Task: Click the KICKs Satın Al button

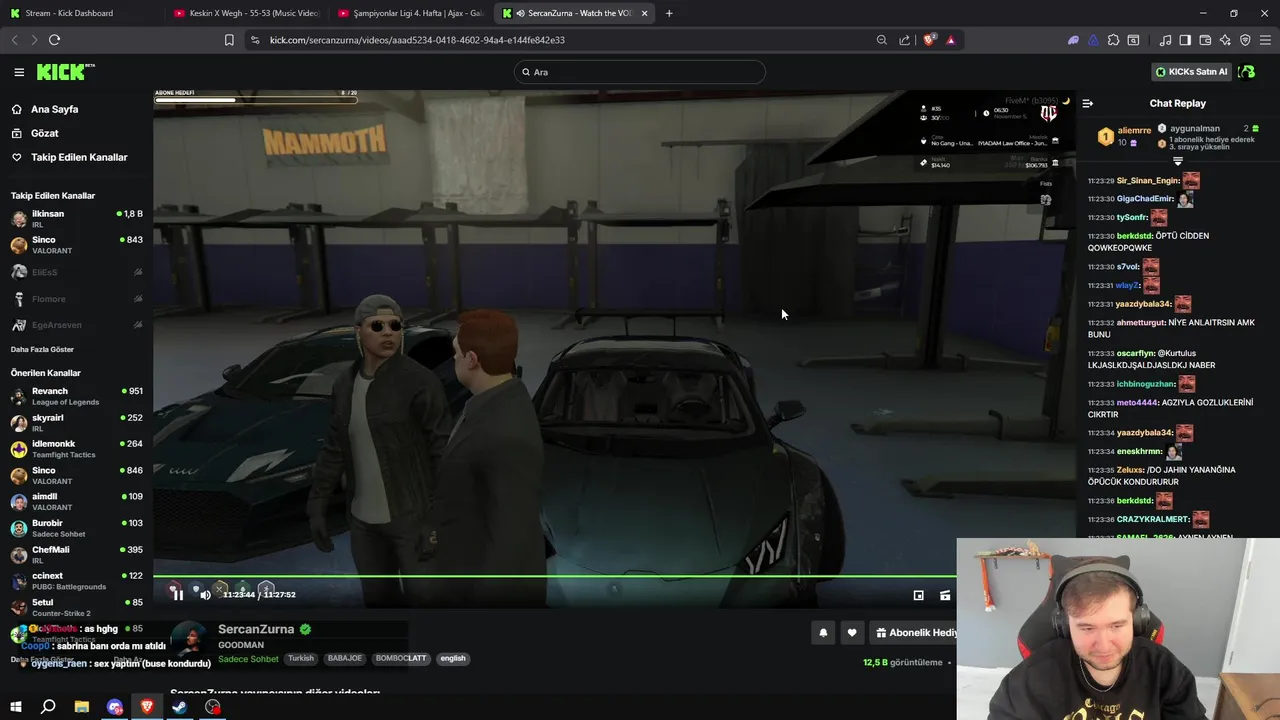Action: coord(1191,72)
